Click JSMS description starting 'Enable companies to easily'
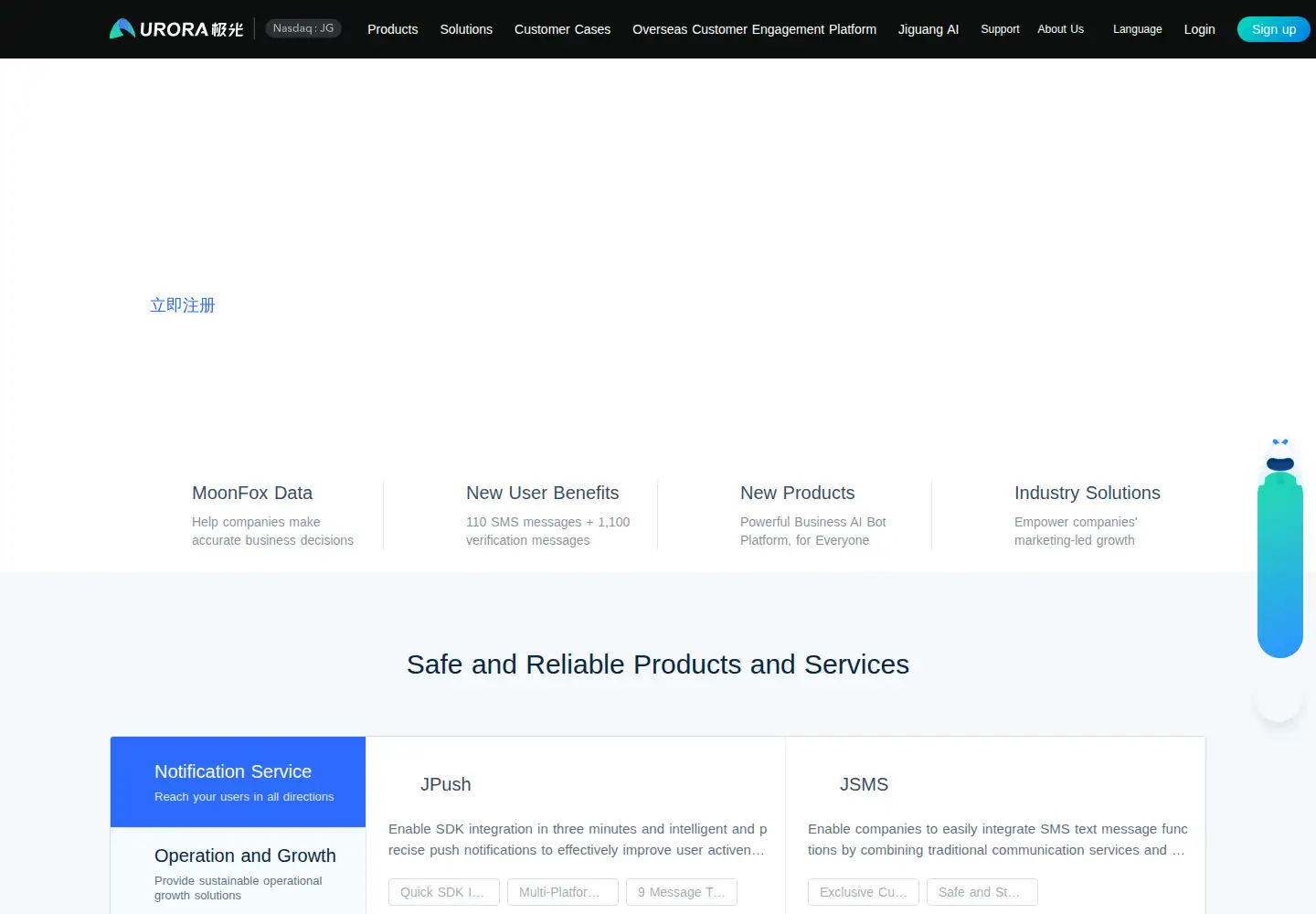The width and height of the screenshot is (1316, 914). pos(997,839)
